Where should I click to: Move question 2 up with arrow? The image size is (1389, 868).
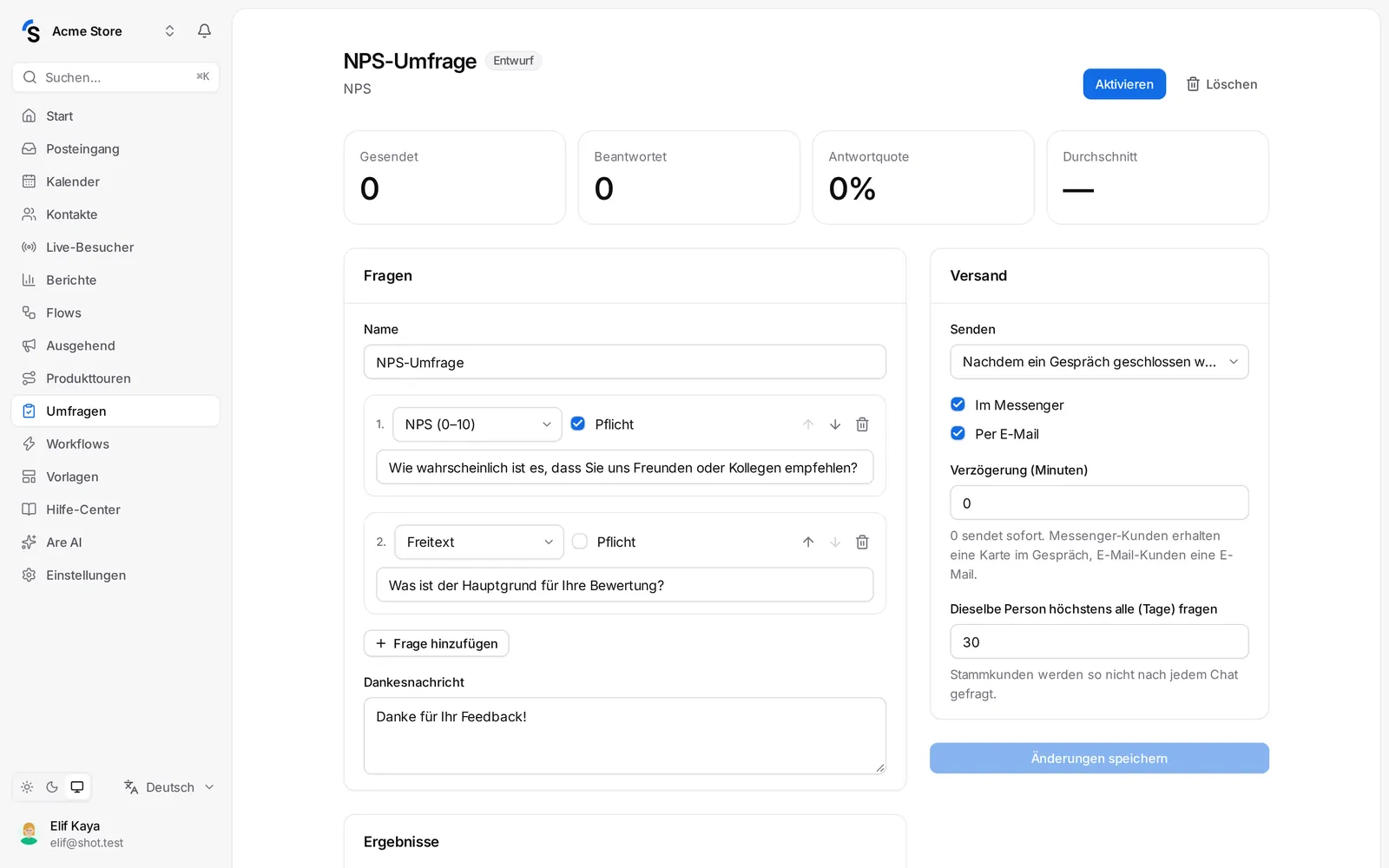pyautogui.click(x=808, y=542)
